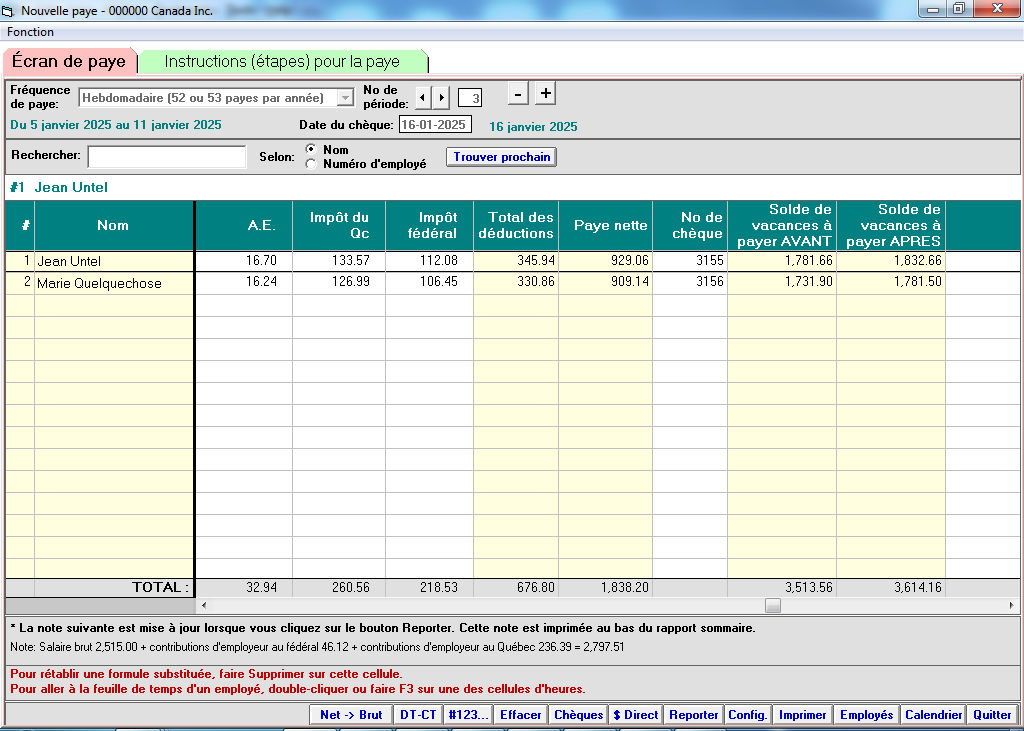Click the minus button beside period number

[518, 94]
